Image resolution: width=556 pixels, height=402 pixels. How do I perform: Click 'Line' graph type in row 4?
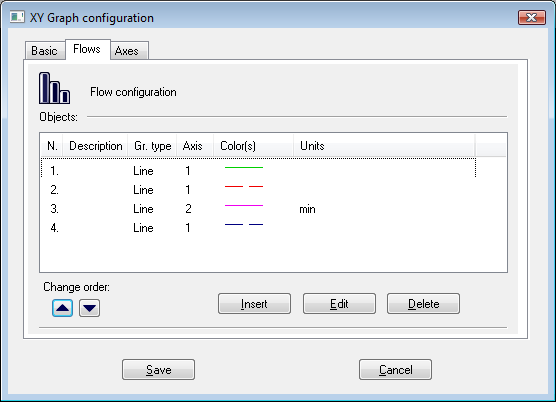tap(143, 228)
